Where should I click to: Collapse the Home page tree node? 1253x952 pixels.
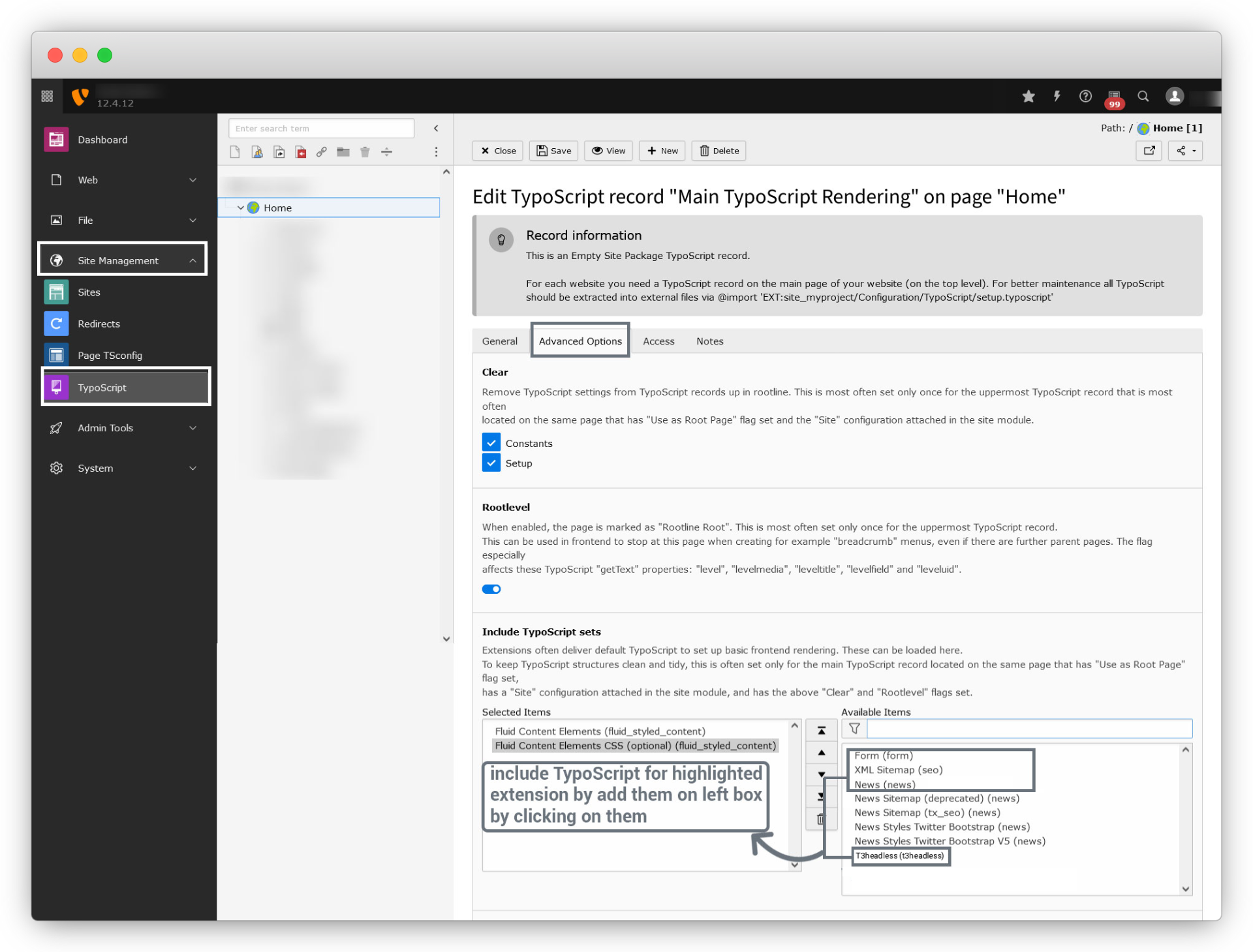[240, 207]
